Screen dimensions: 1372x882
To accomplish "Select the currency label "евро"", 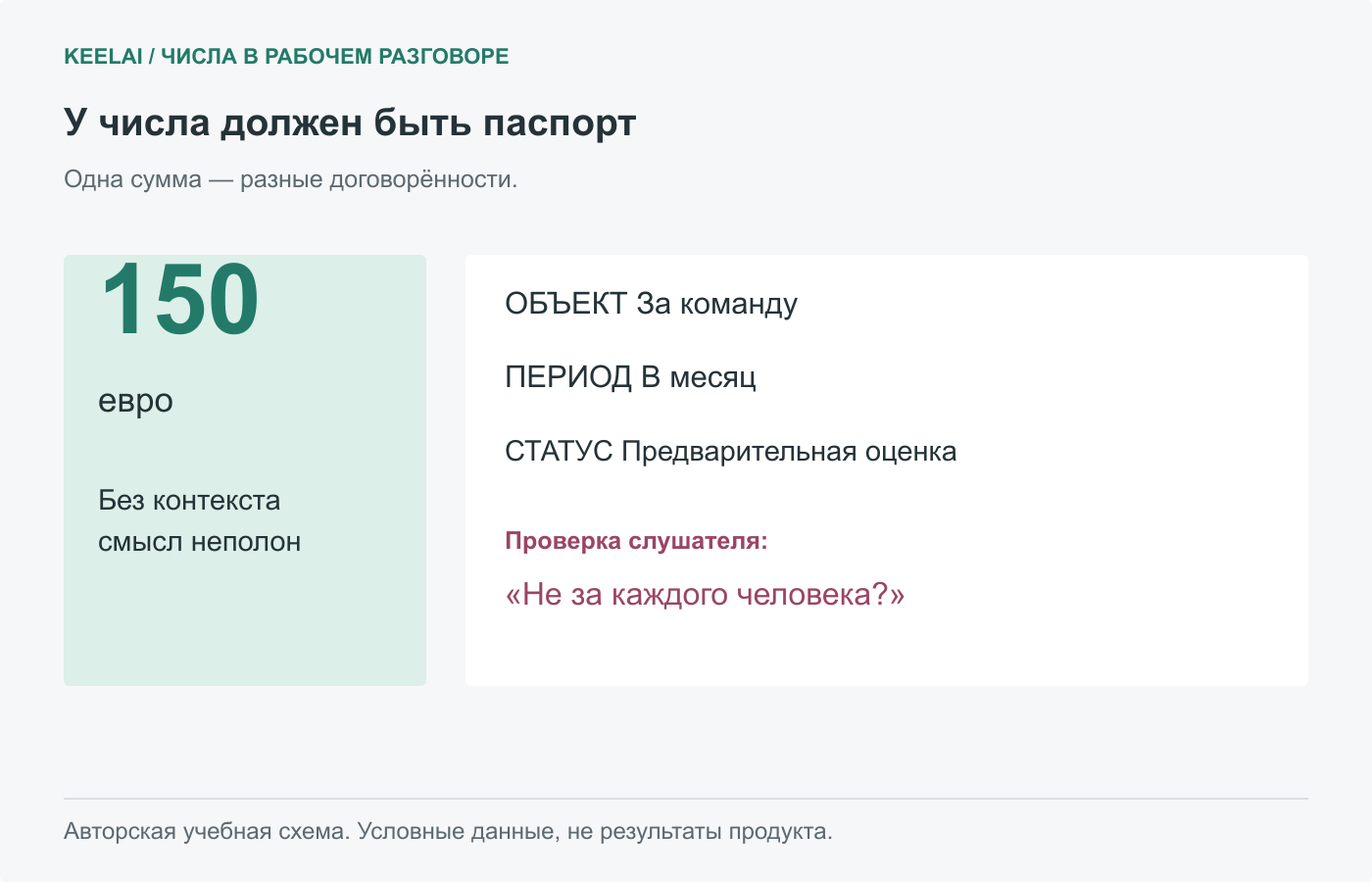I will tap(135, 401).
